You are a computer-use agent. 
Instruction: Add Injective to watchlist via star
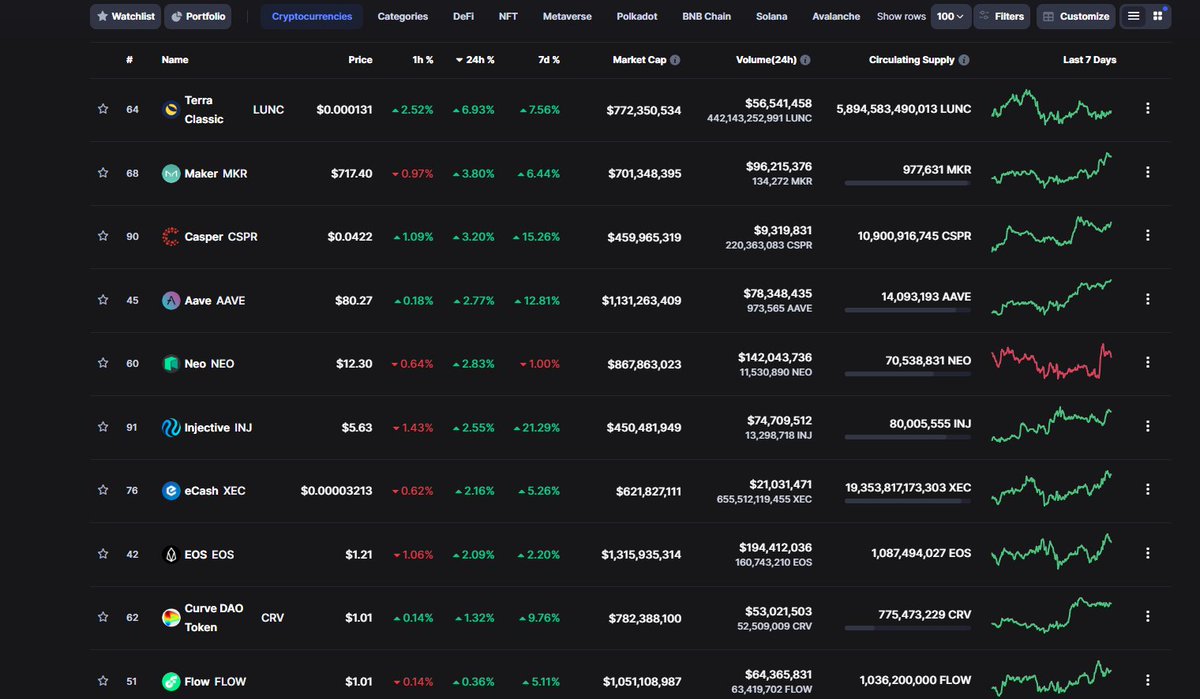coord(103,427)
